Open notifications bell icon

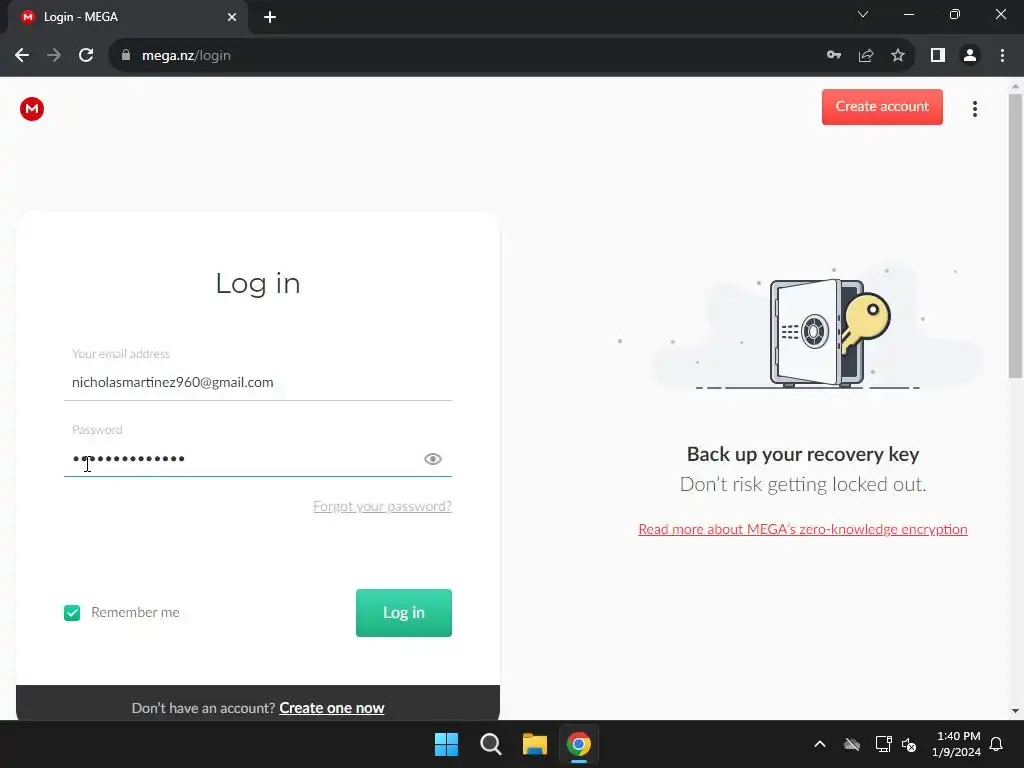pyautogui.click(x=996, y=744)
